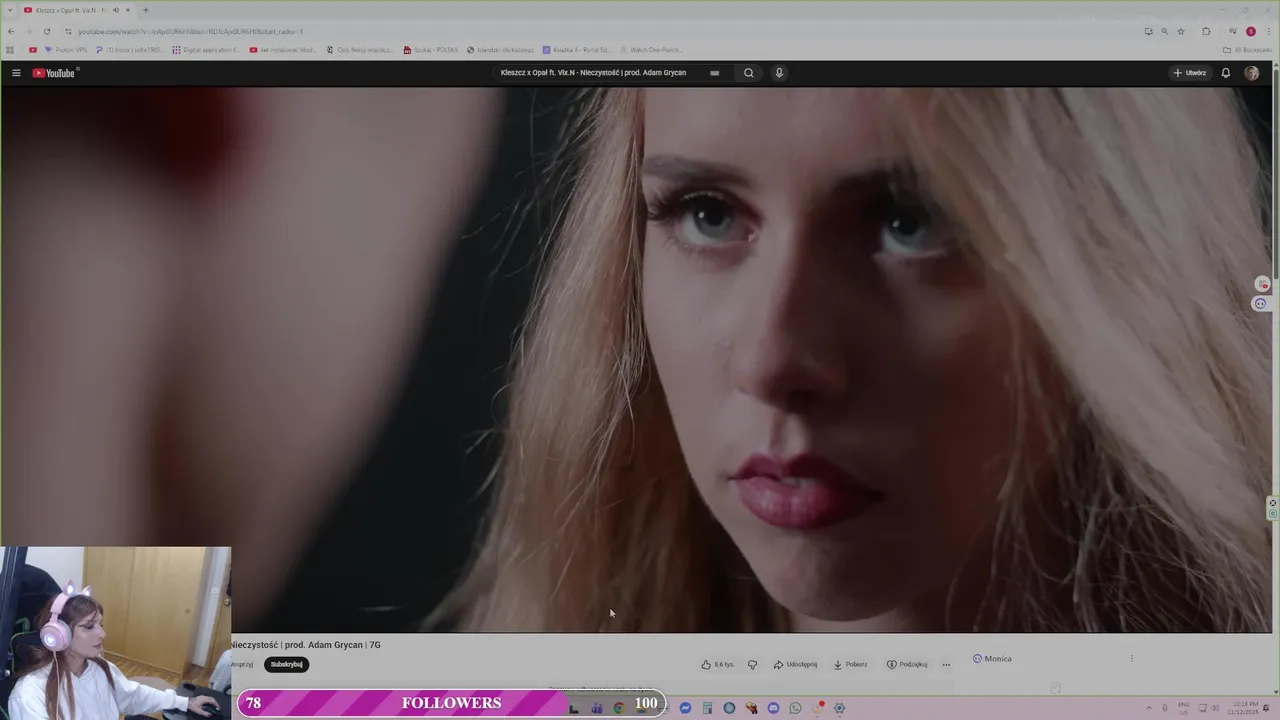Open the browser zoom magnifier icon
The height and width of the screenshot is (720, 1280).
click(1164, 31)
